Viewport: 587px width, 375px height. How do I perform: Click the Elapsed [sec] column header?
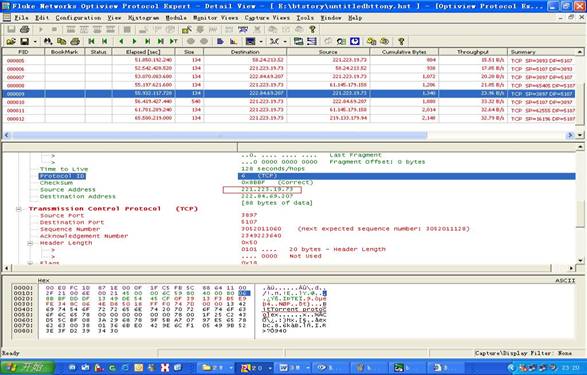143,52
